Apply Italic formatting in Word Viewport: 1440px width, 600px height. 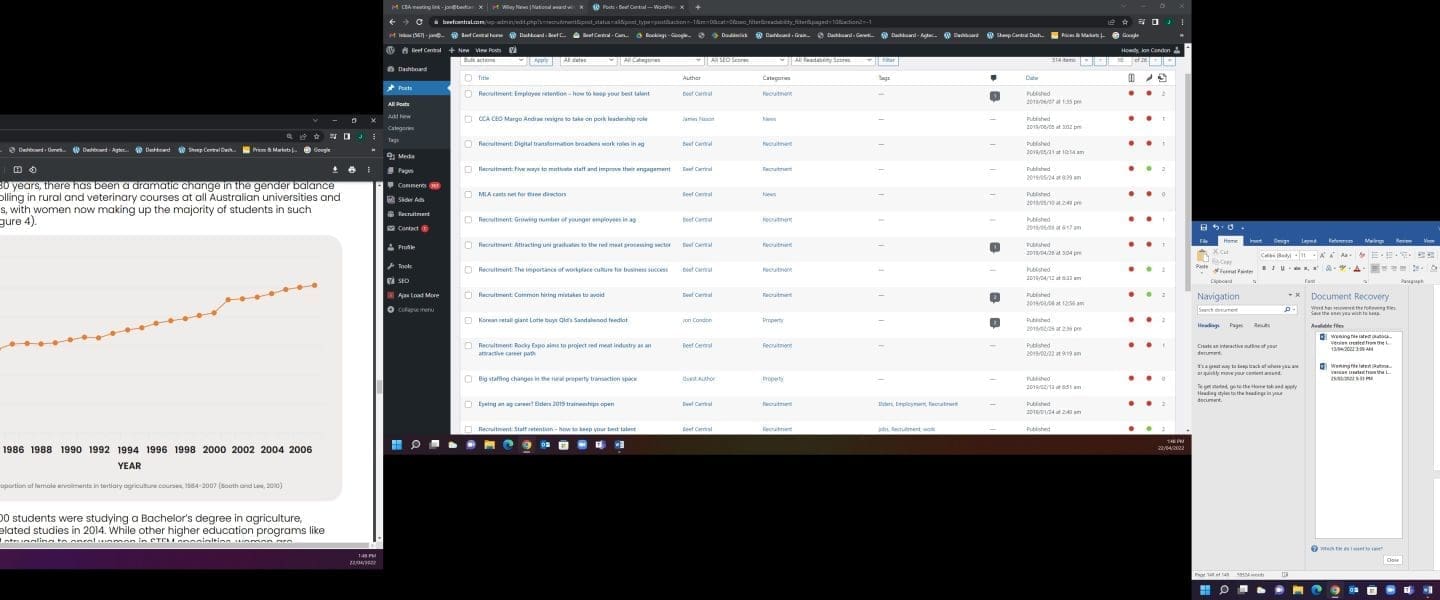tap(1272, 268)
